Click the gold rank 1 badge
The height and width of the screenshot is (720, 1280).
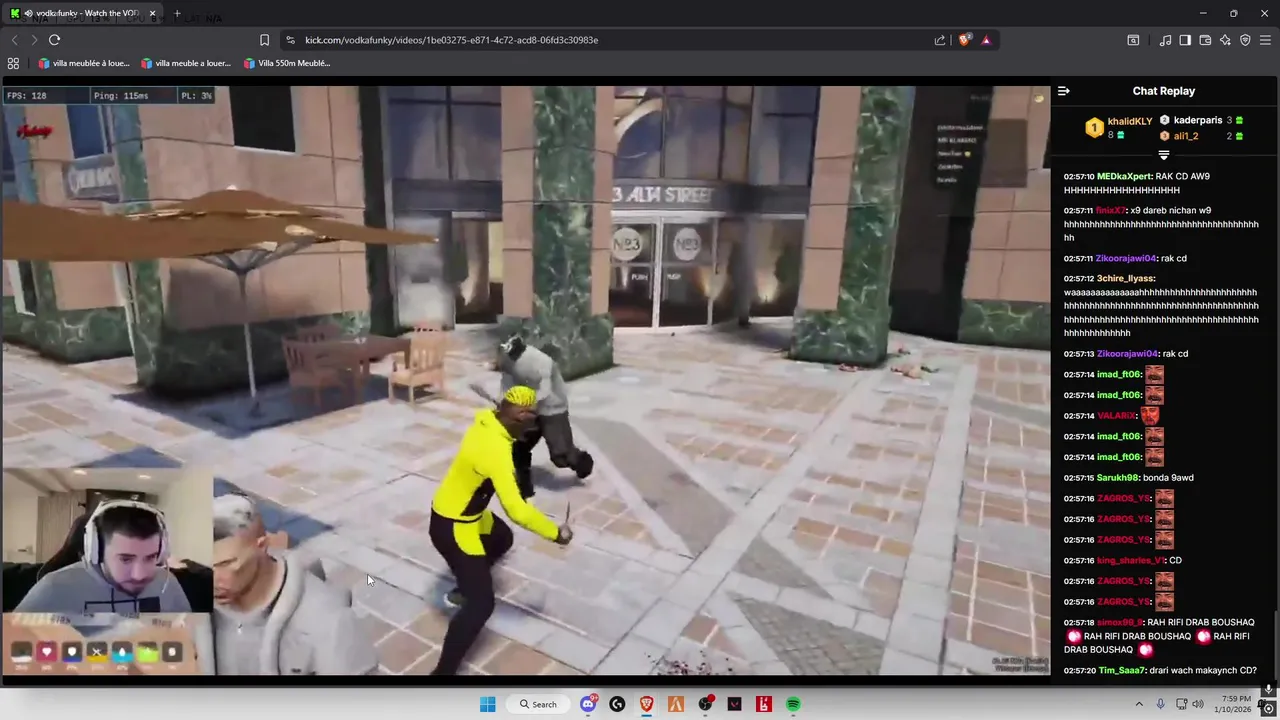(x=1094, y=128)
